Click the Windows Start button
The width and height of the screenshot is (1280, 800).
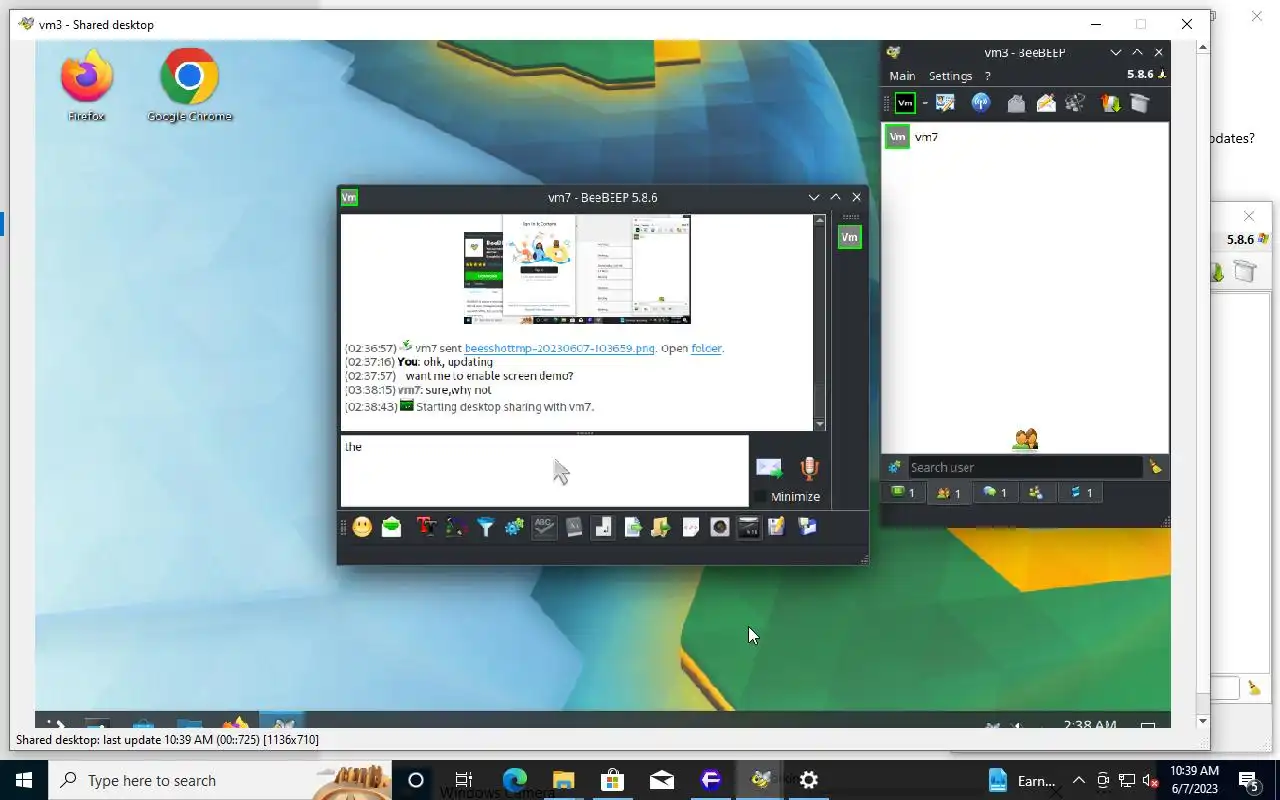tap(24, 780)
